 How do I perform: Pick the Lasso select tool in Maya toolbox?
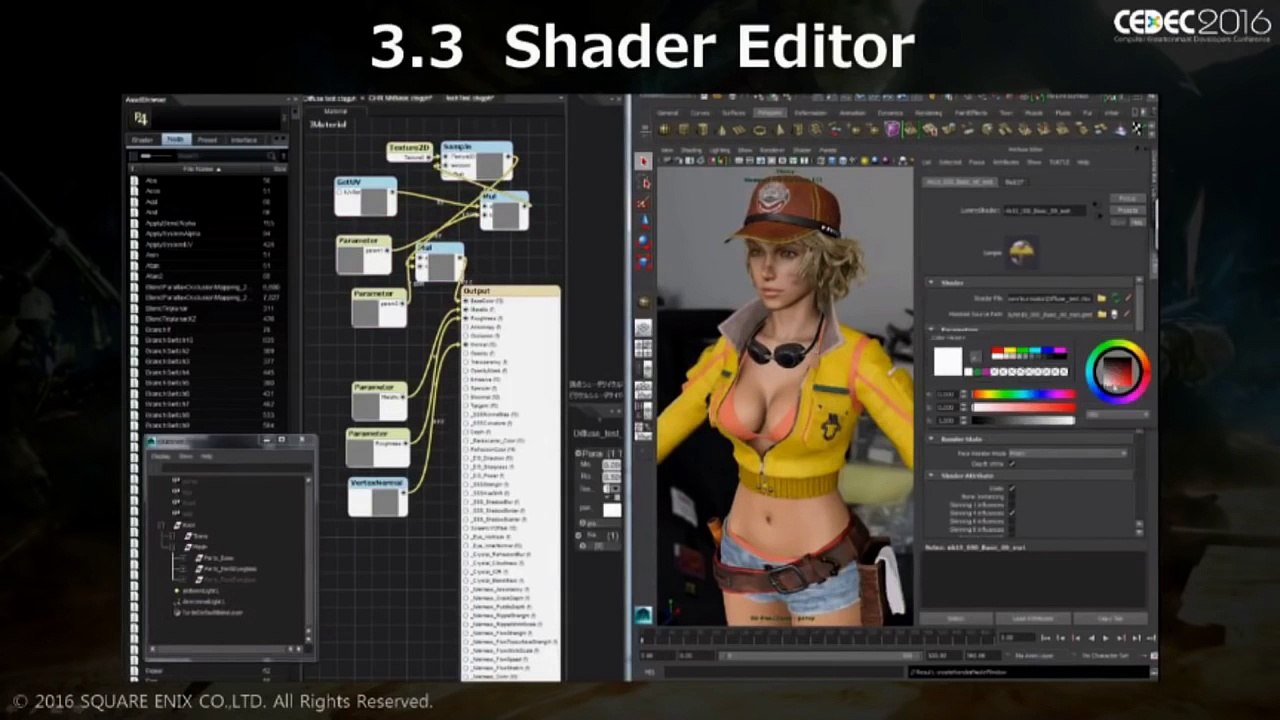pyautogui.click(x=643, y=182)
